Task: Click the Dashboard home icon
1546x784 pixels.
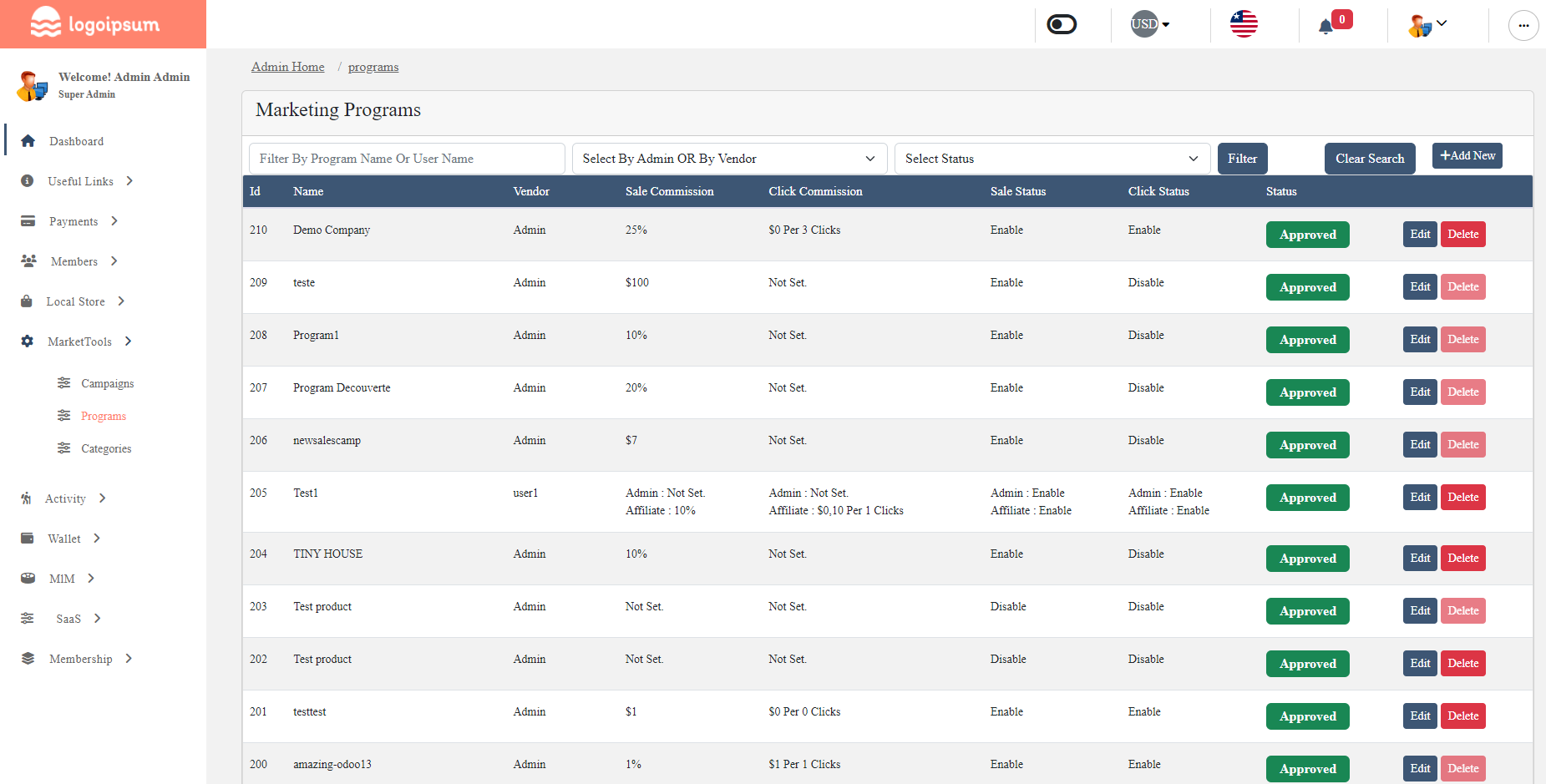Action: [28, 141]
